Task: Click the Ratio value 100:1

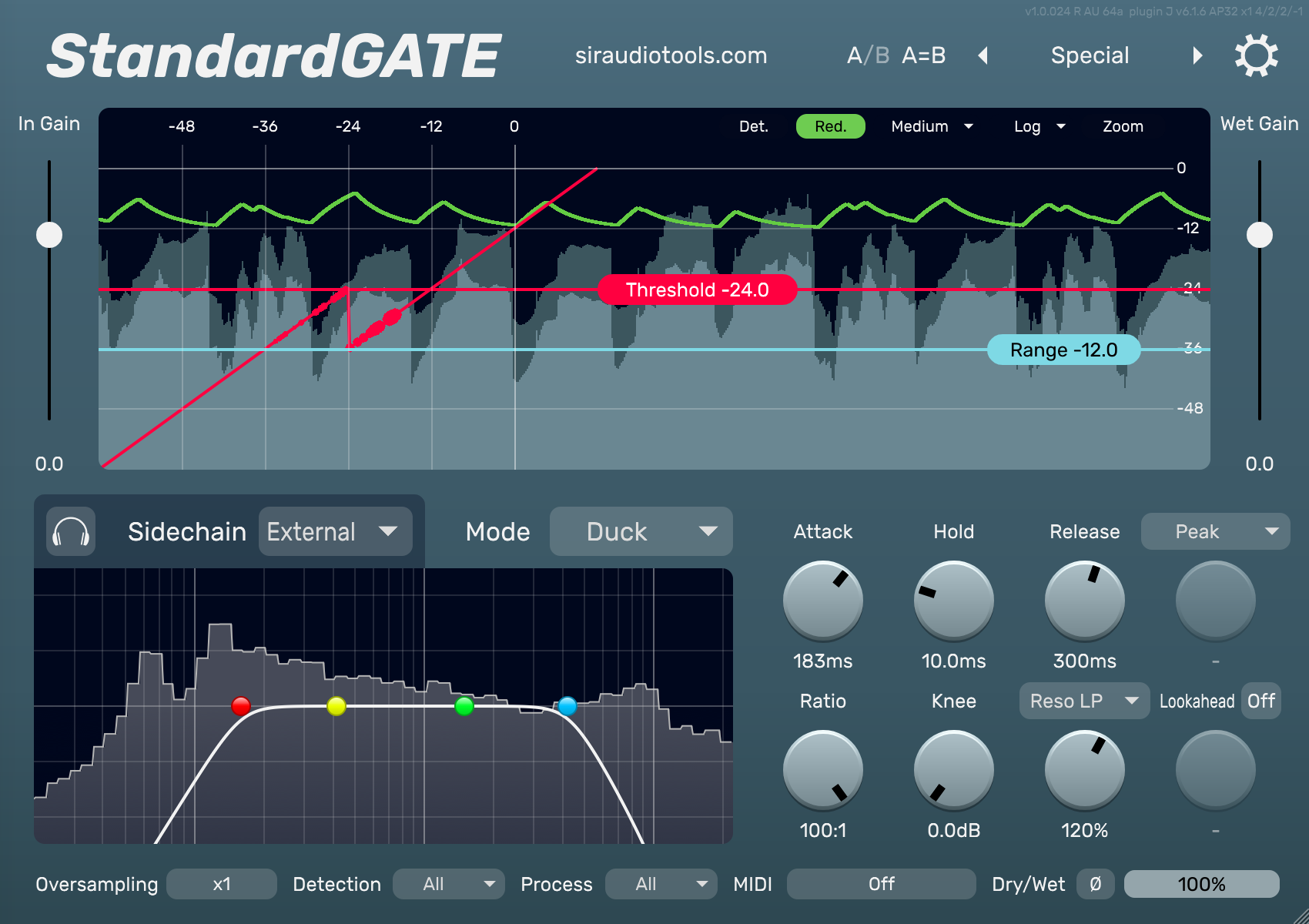Action: coord(823,830)
